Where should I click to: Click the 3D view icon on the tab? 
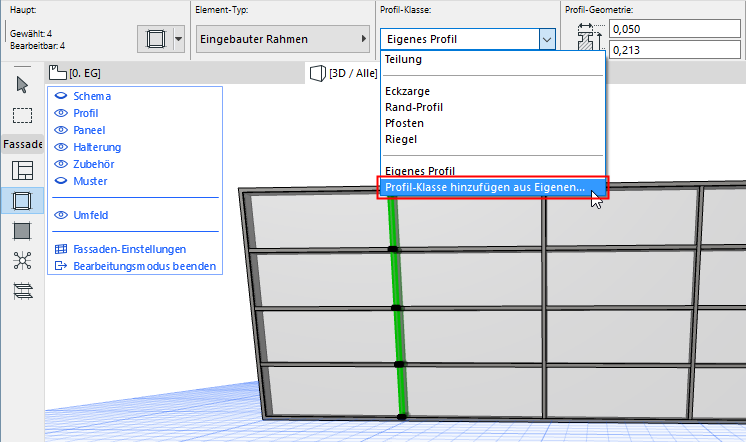tap(317, 73)
